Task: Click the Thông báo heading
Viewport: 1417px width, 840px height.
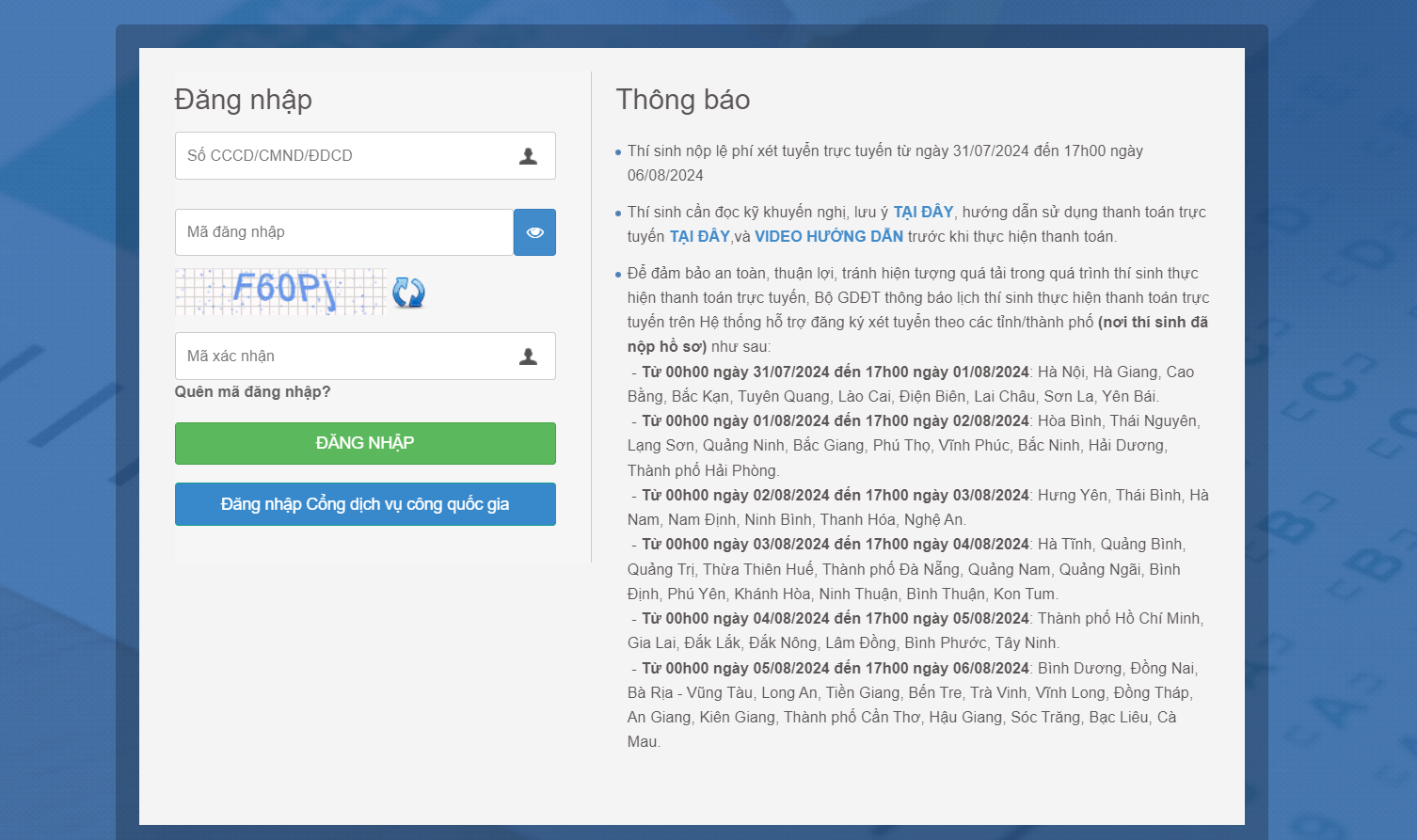Action: (683, 100)
